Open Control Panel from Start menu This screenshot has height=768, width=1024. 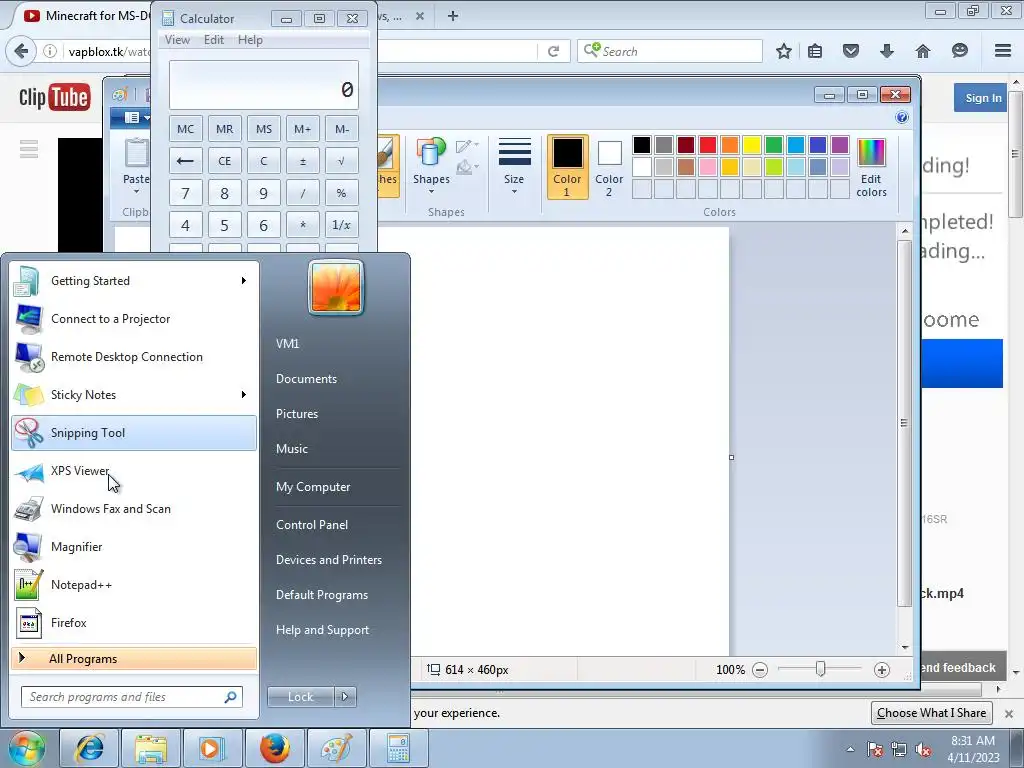coord(312,525)
